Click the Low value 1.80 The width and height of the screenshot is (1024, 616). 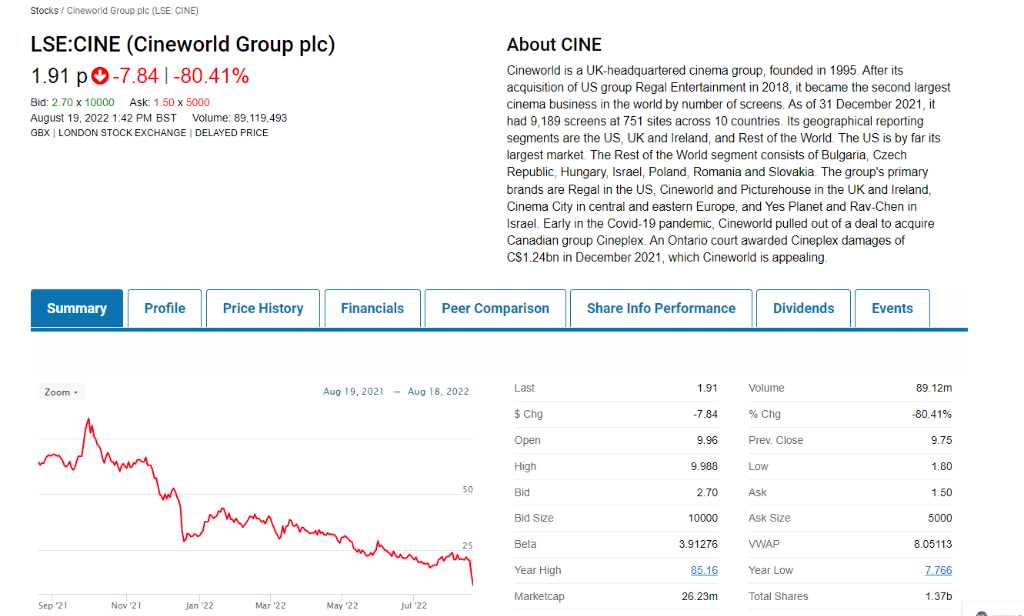click(x=942, y=466)
